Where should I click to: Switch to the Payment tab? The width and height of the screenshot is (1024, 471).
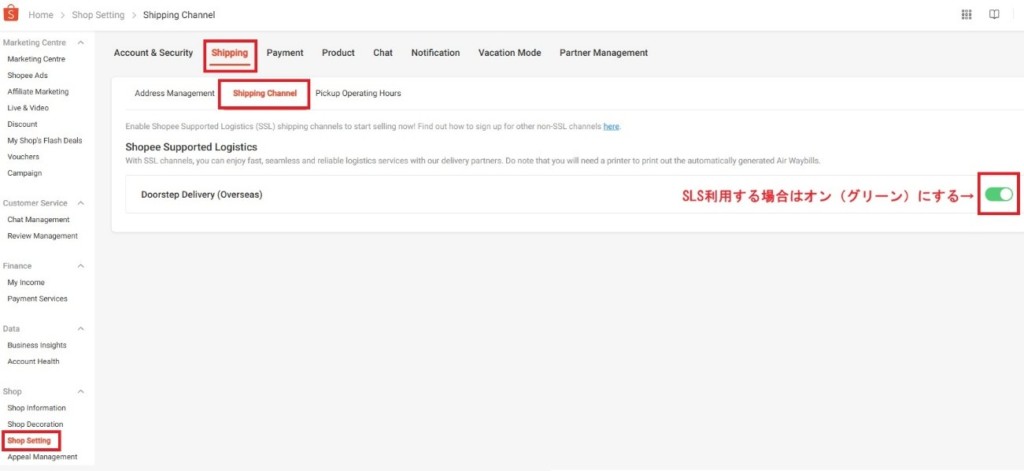(285, 53)
